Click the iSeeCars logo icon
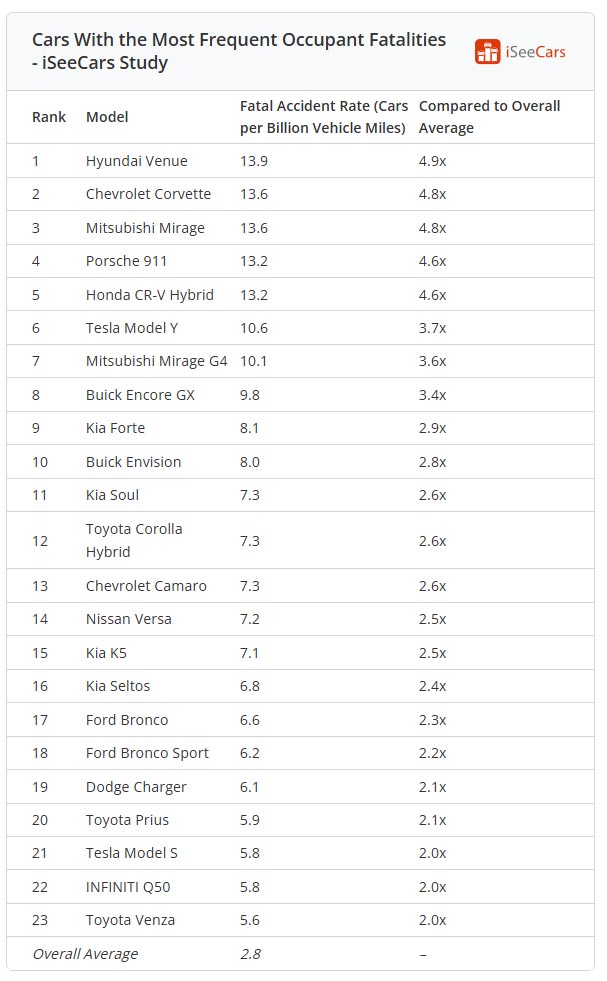 487,51
